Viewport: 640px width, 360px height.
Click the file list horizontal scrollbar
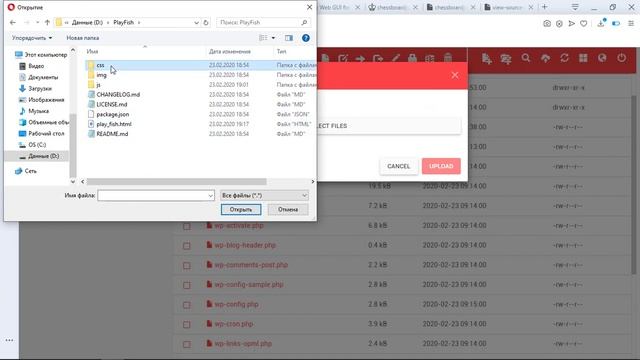point(176,182)
